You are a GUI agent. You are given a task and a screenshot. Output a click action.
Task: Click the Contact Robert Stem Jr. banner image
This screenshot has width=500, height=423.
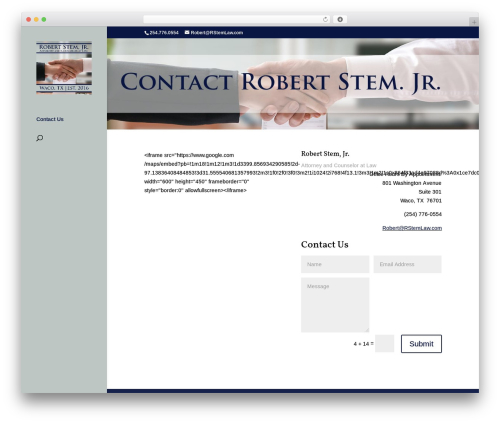pyautogui.click(x=293, y=84)
